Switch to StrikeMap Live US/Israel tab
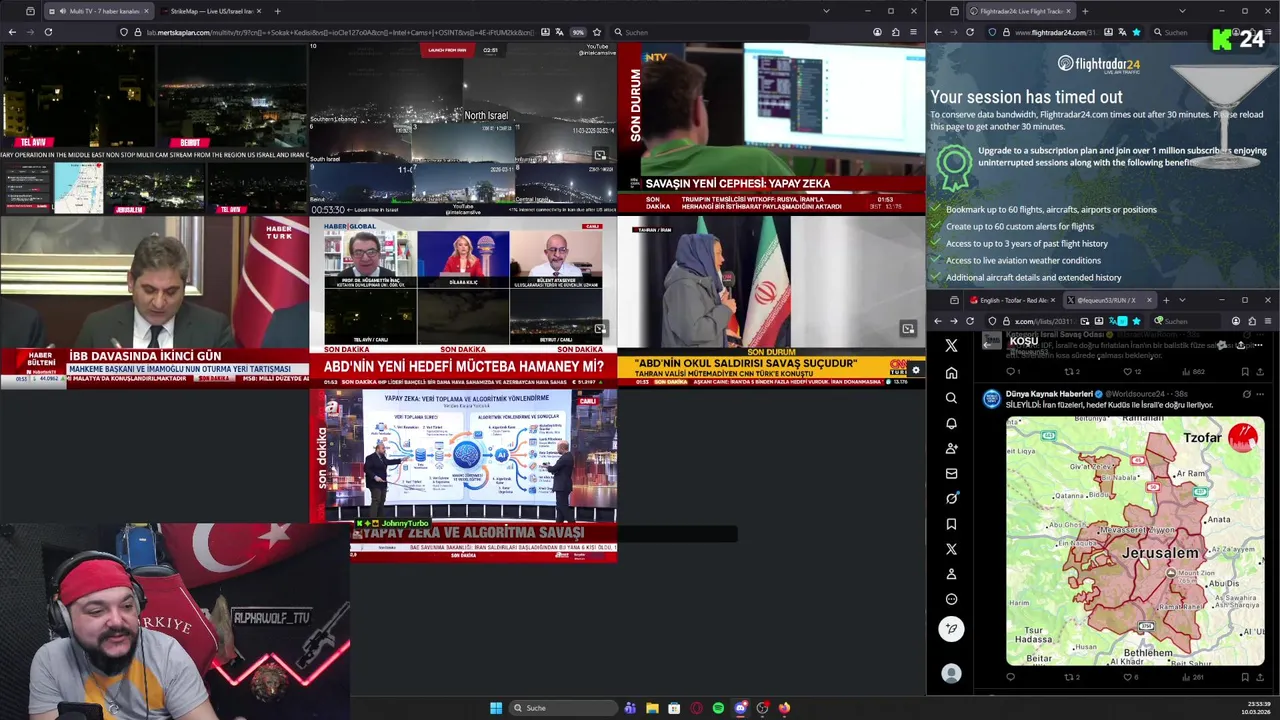Image resolution: width=1280 pixels, height=720 pixels. [x=210, y=11]
